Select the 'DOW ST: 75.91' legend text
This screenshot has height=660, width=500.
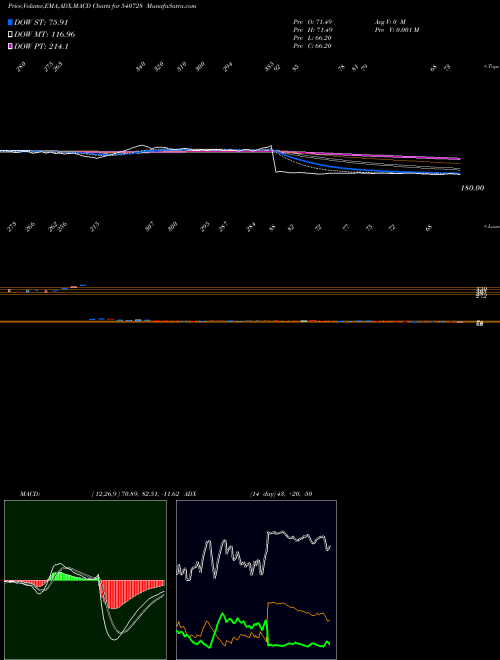41,22
